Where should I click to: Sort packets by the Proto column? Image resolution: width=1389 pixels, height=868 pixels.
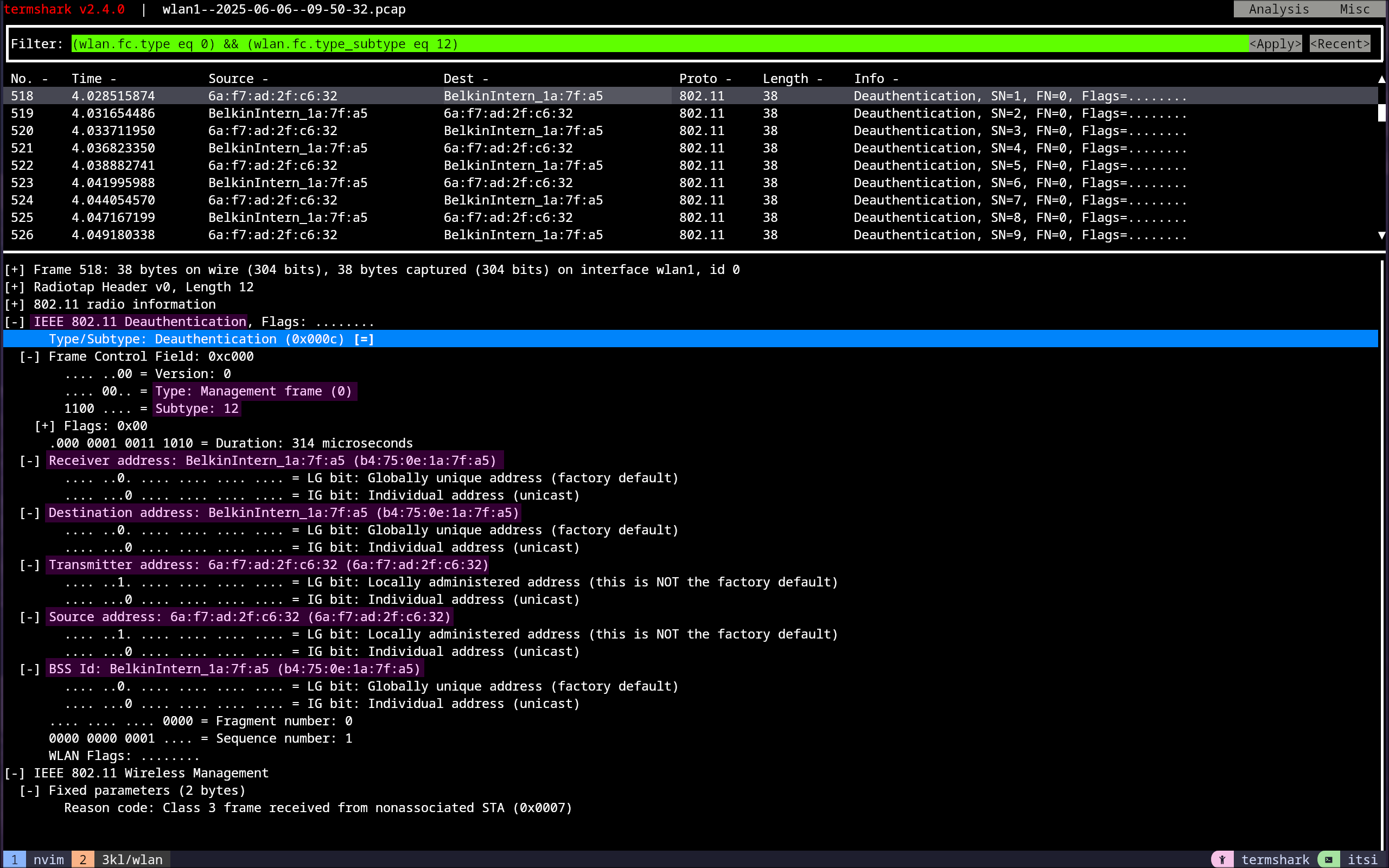[705, 79]
